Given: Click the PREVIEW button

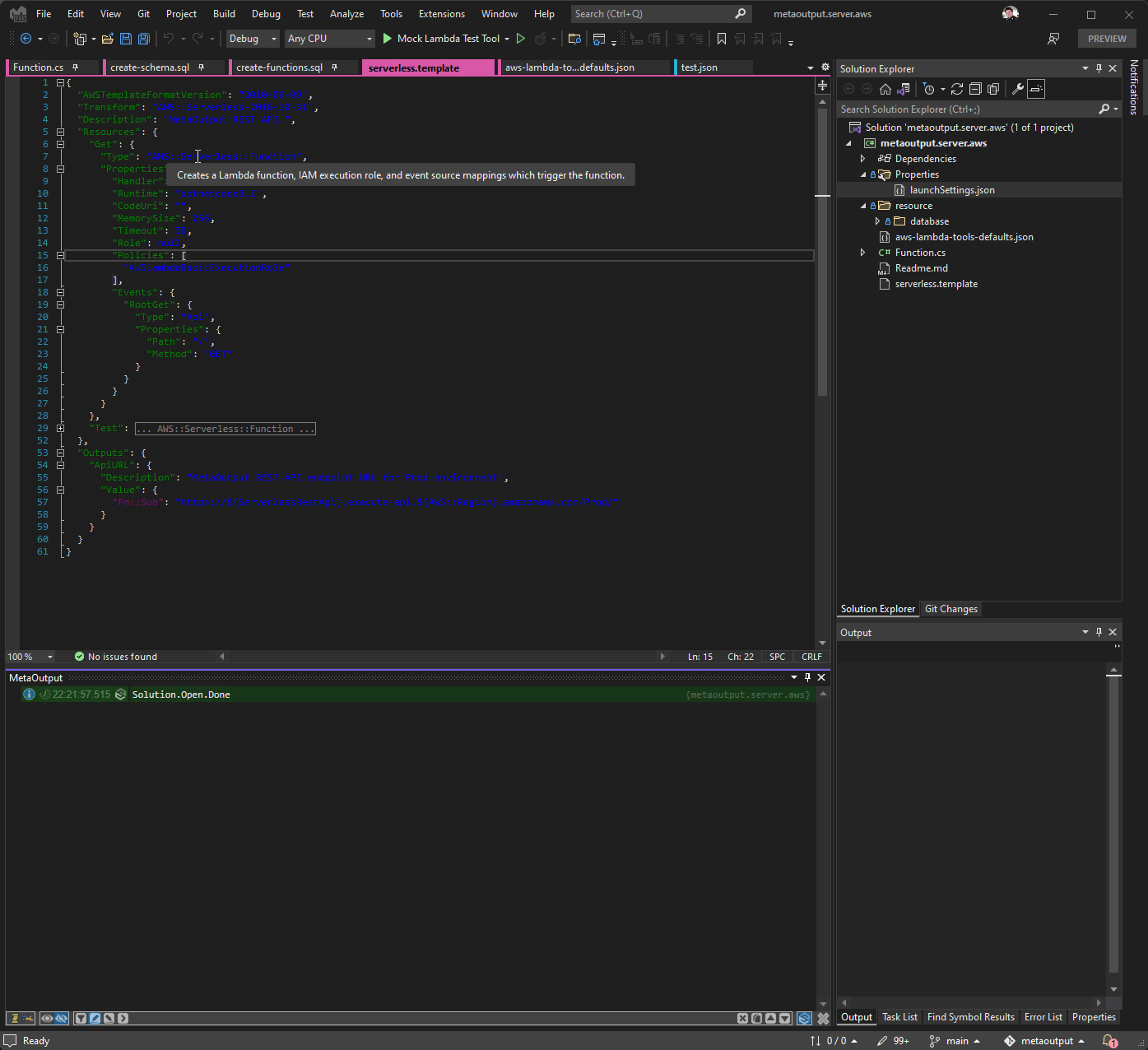Looking at the screenshot, I should [1106, 38].
